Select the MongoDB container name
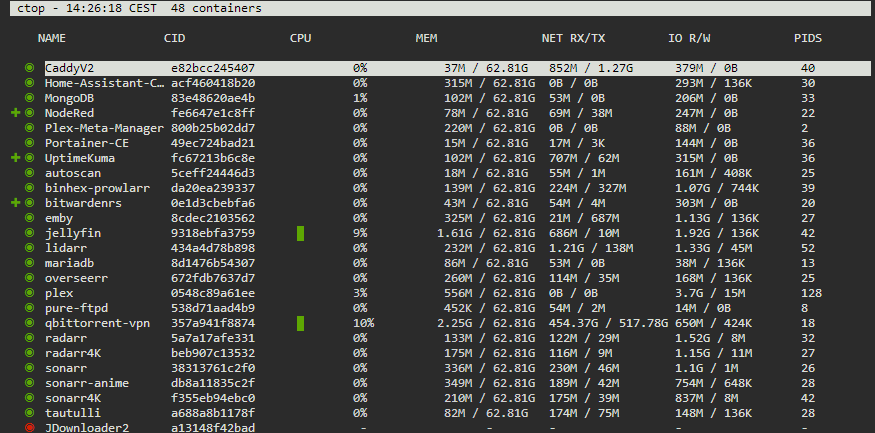The height and width of the screenshot is (433, 875). click(x=70, y=98)
